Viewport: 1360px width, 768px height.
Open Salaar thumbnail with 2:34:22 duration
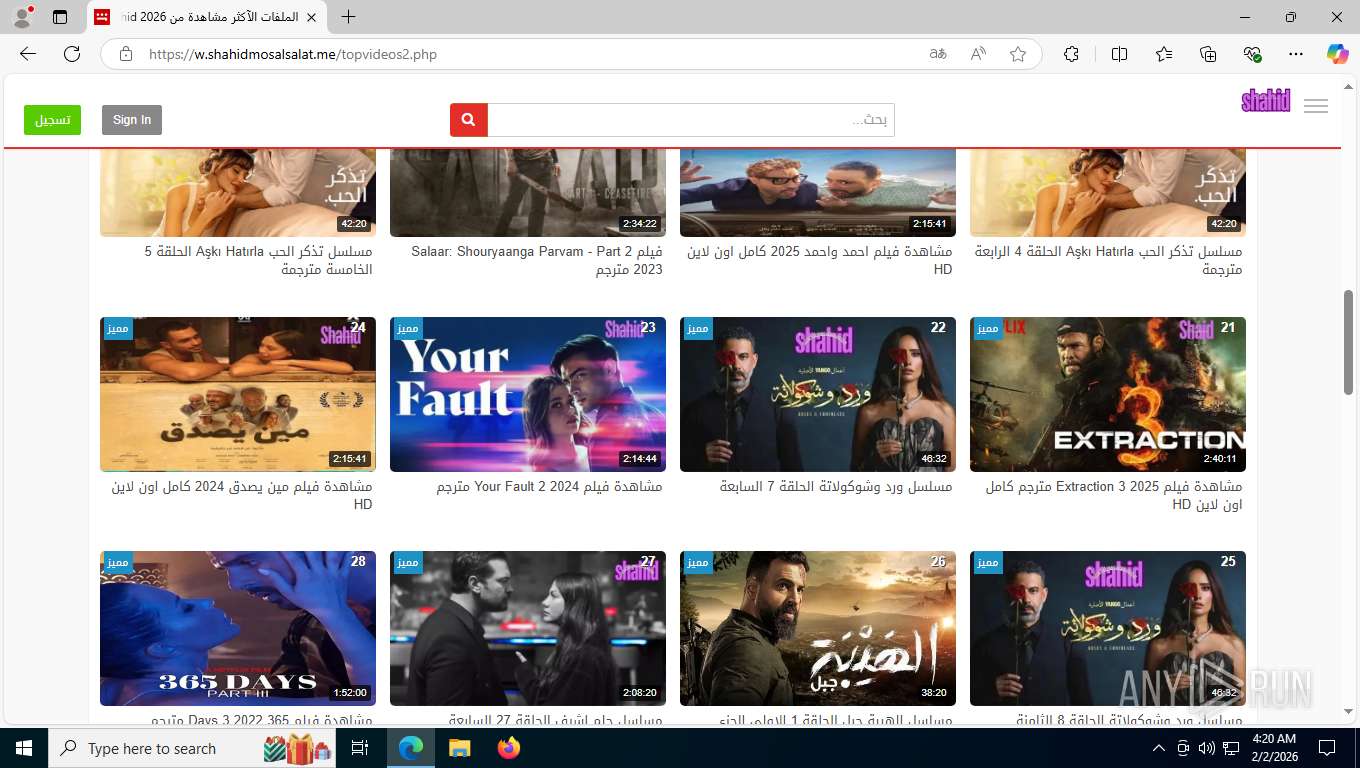tap(528, 193)
